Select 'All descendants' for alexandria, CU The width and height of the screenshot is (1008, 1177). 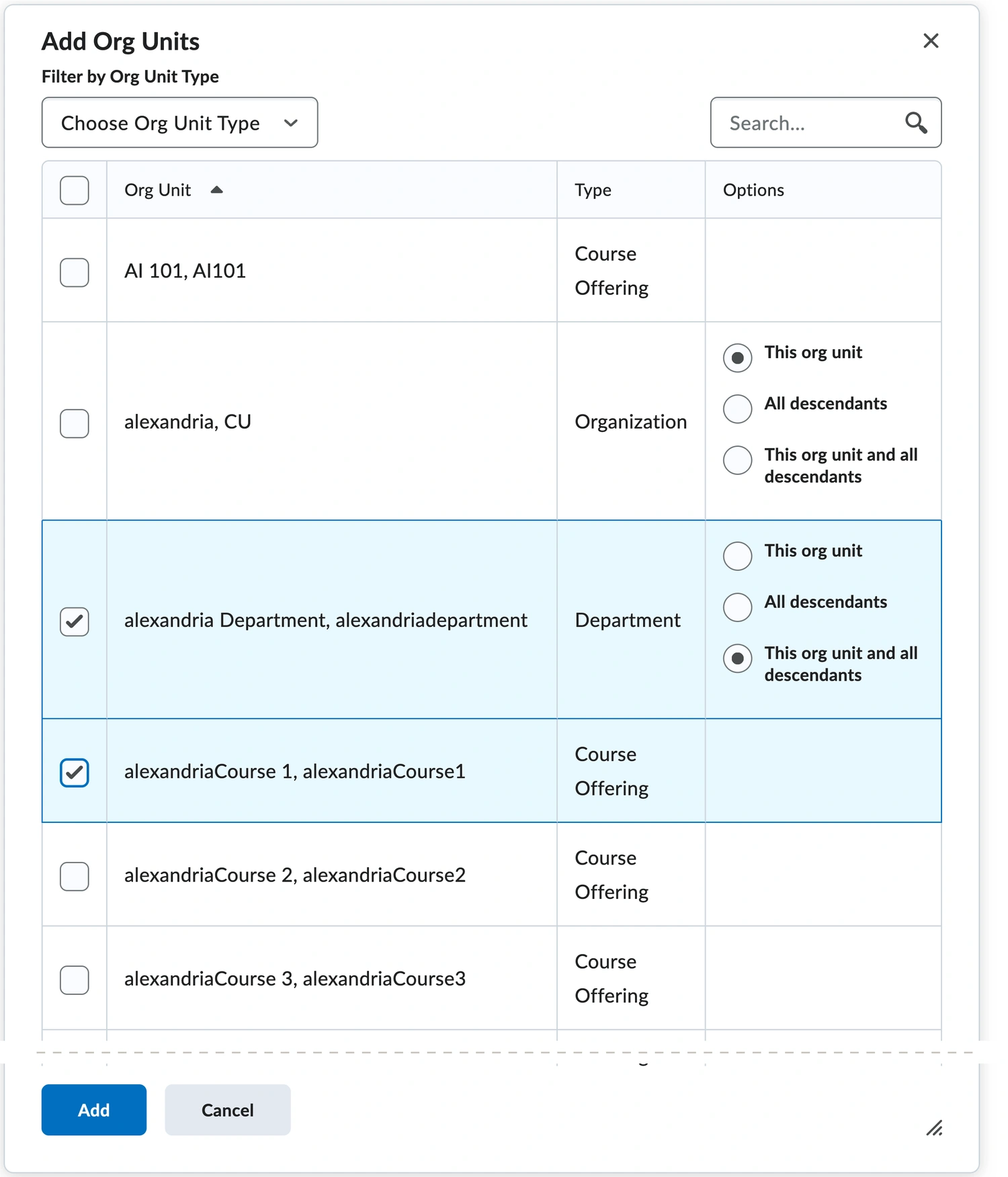[737, 408]
